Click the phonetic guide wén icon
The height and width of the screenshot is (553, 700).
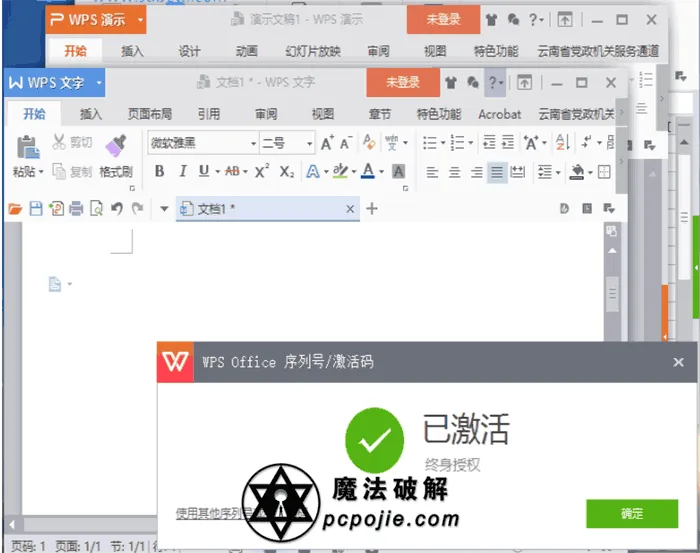(x=392, y=143)
